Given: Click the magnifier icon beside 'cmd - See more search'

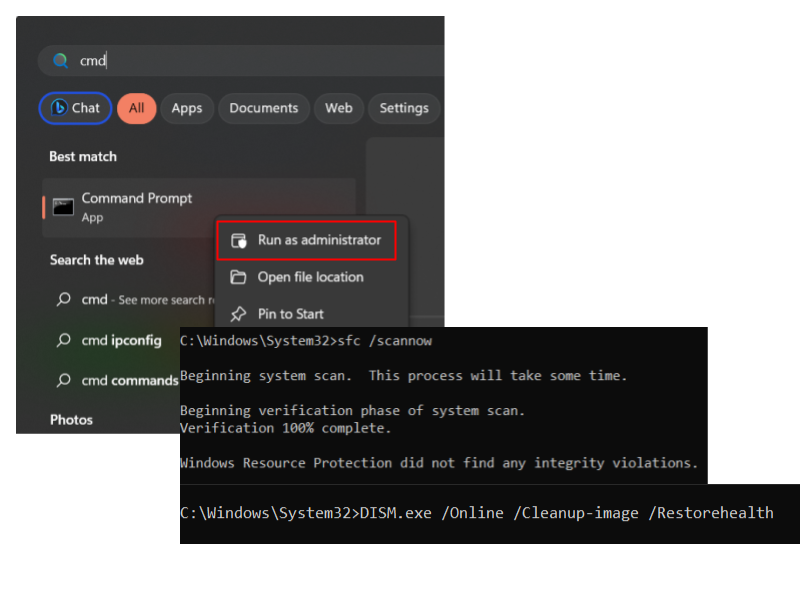Looking at the screenshot, I should point(64,299).
